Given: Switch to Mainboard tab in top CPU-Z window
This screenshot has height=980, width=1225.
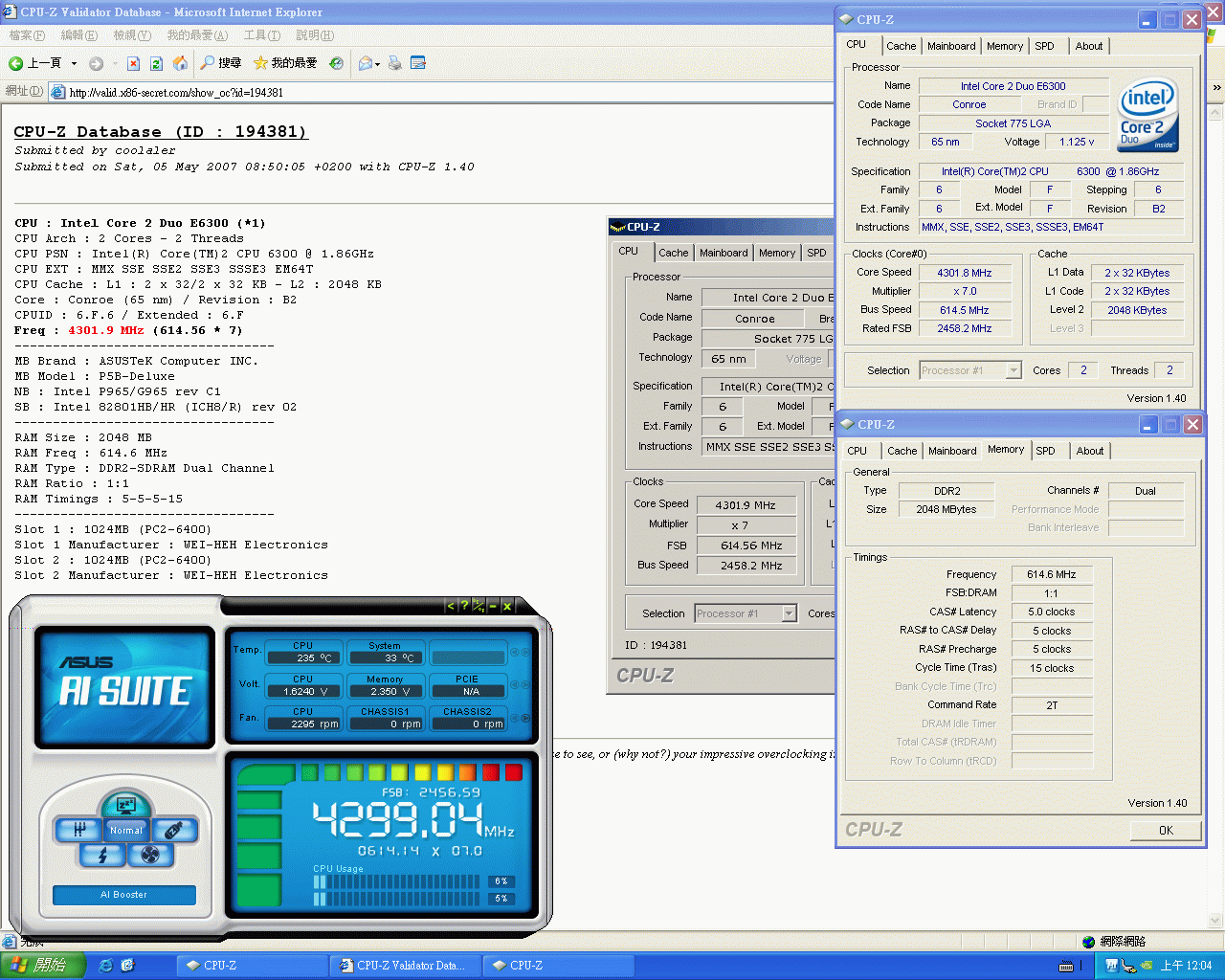Looking at the screenshot, I should click(x=951, y=46).
